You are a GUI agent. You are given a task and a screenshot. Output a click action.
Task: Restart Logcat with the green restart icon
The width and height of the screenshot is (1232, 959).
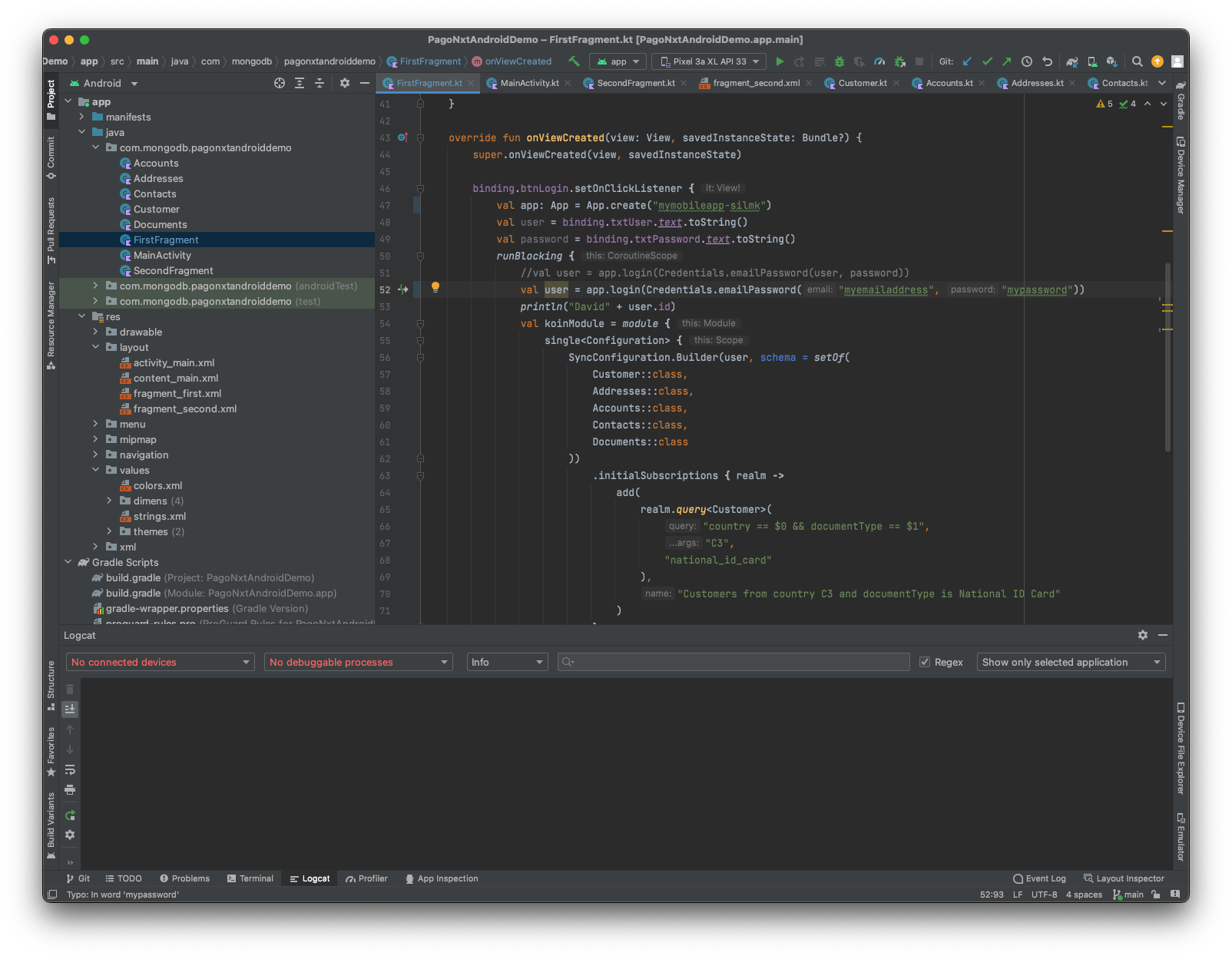[70, 815]
